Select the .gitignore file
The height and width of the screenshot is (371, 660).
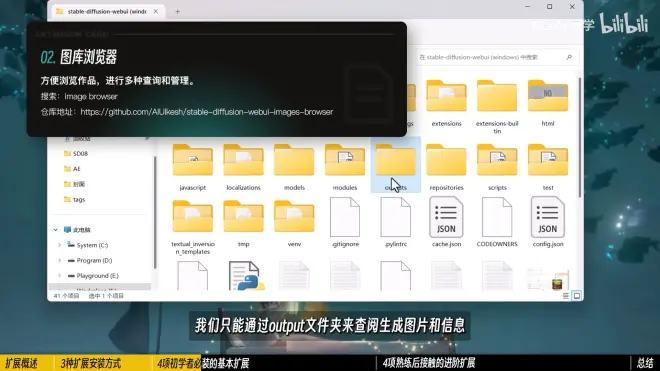click(x=345, y=222)
